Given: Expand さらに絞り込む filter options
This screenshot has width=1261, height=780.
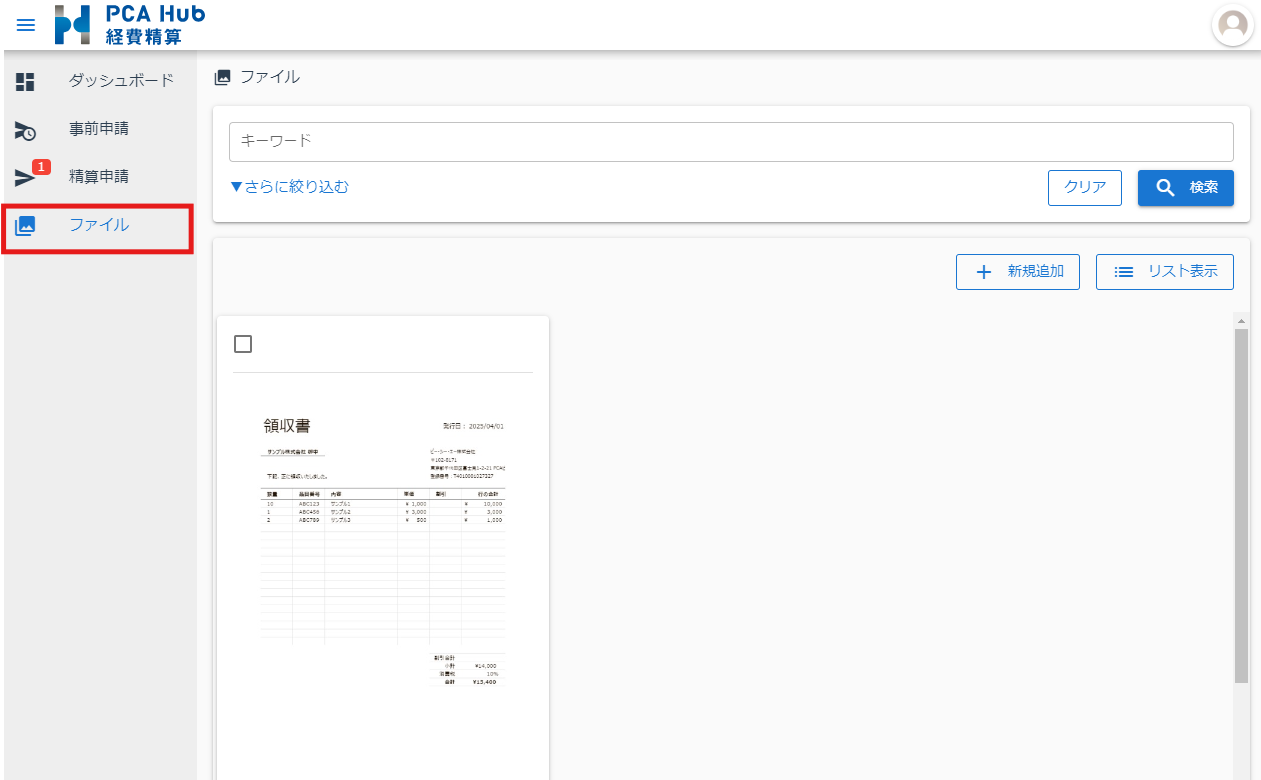Looking at the screenshot, I should (289, 187).
